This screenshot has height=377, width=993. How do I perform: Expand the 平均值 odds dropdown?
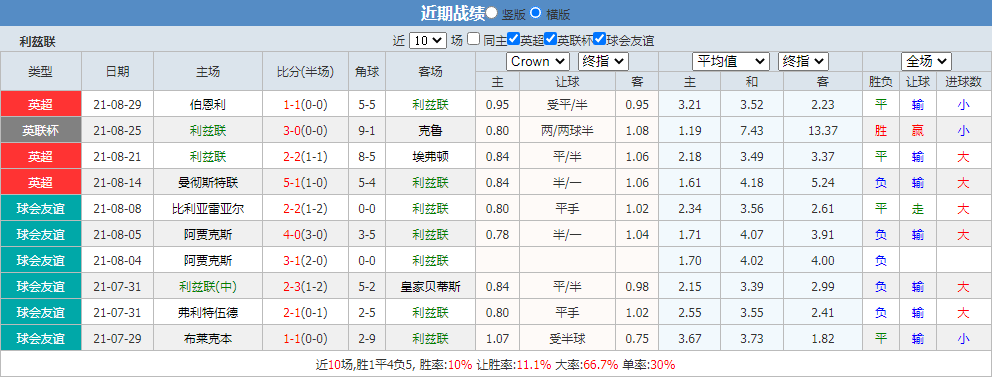click(731, 61)
